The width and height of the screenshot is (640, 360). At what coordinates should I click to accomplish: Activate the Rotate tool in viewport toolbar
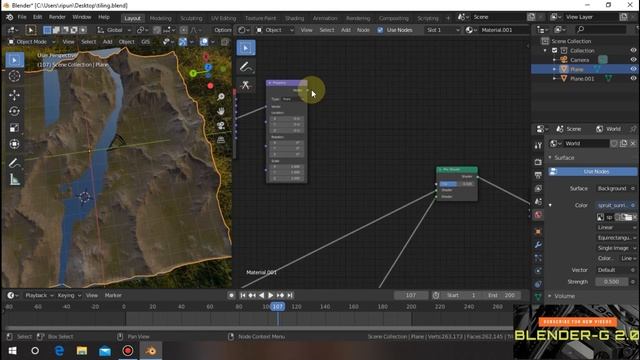tap(14, 111)
